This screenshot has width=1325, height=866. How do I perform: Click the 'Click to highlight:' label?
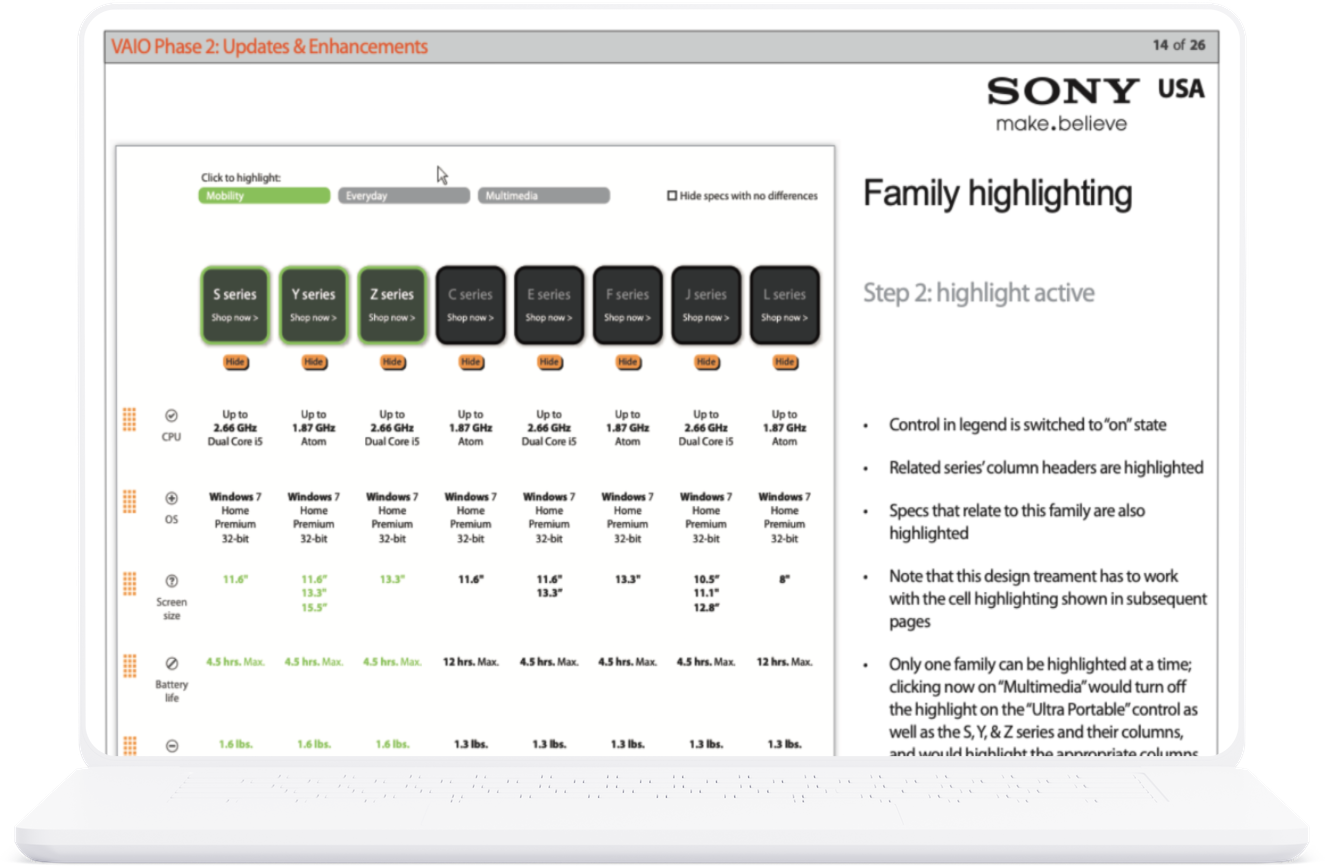[241, 178]
